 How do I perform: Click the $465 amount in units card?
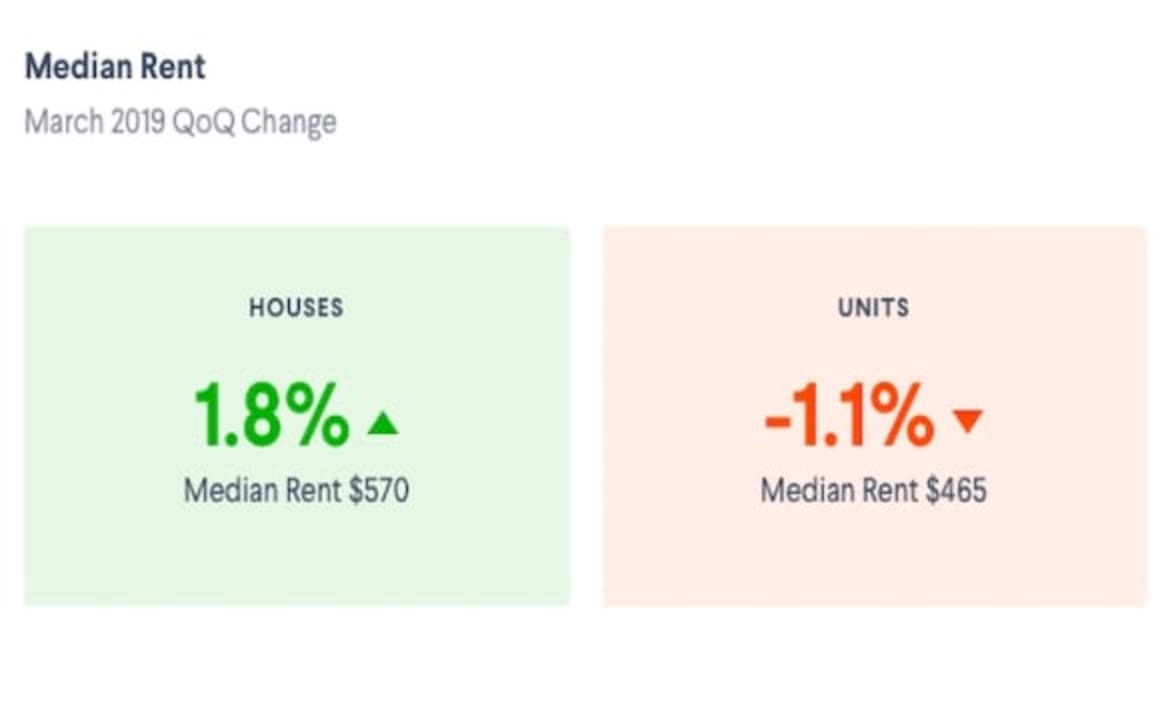pos(957,490)
